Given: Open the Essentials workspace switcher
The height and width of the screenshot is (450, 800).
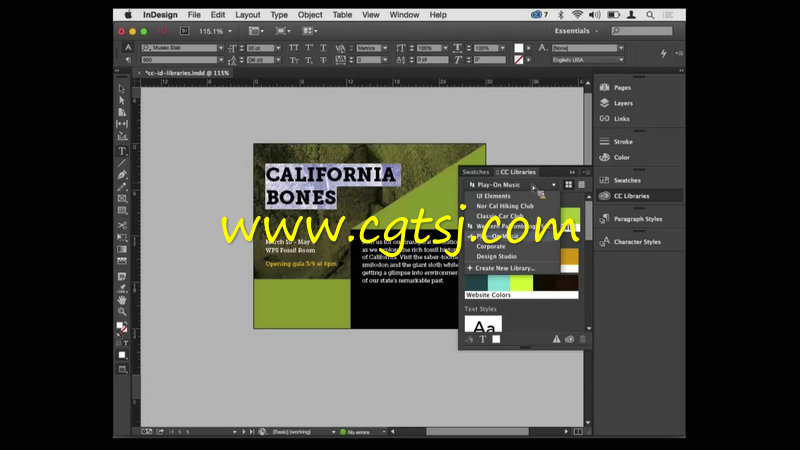Looking at the screenshot, I should [x=576, y=31].
